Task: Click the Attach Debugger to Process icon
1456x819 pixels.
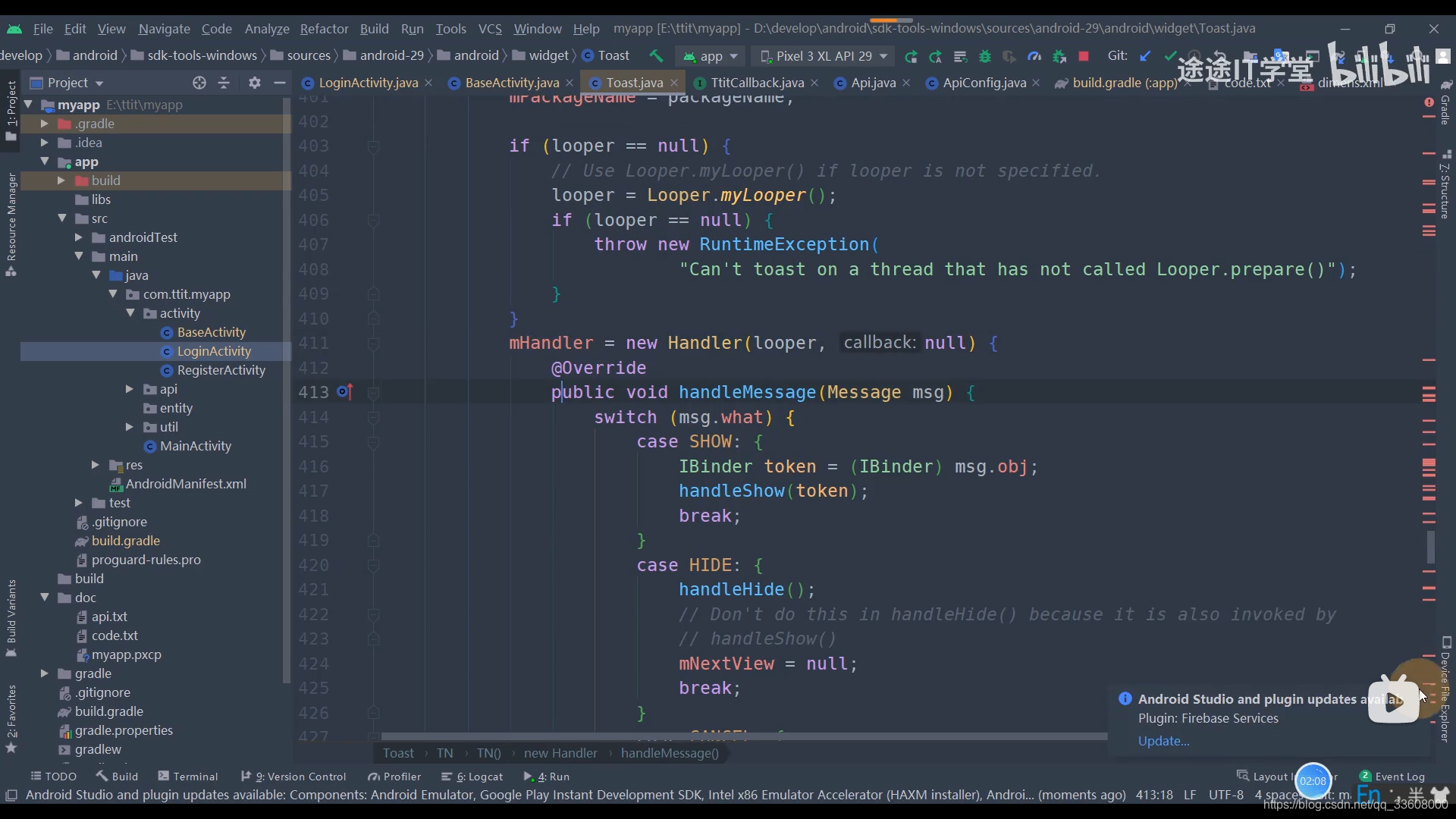Action: (1059, 56)
